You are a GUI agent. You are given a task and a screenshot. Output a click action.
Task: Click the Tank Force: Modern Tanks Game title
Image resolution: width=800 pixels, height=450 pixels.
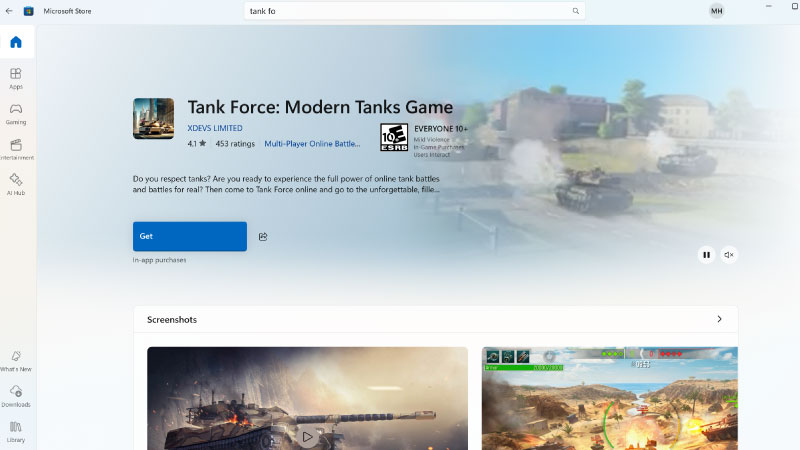320,107
